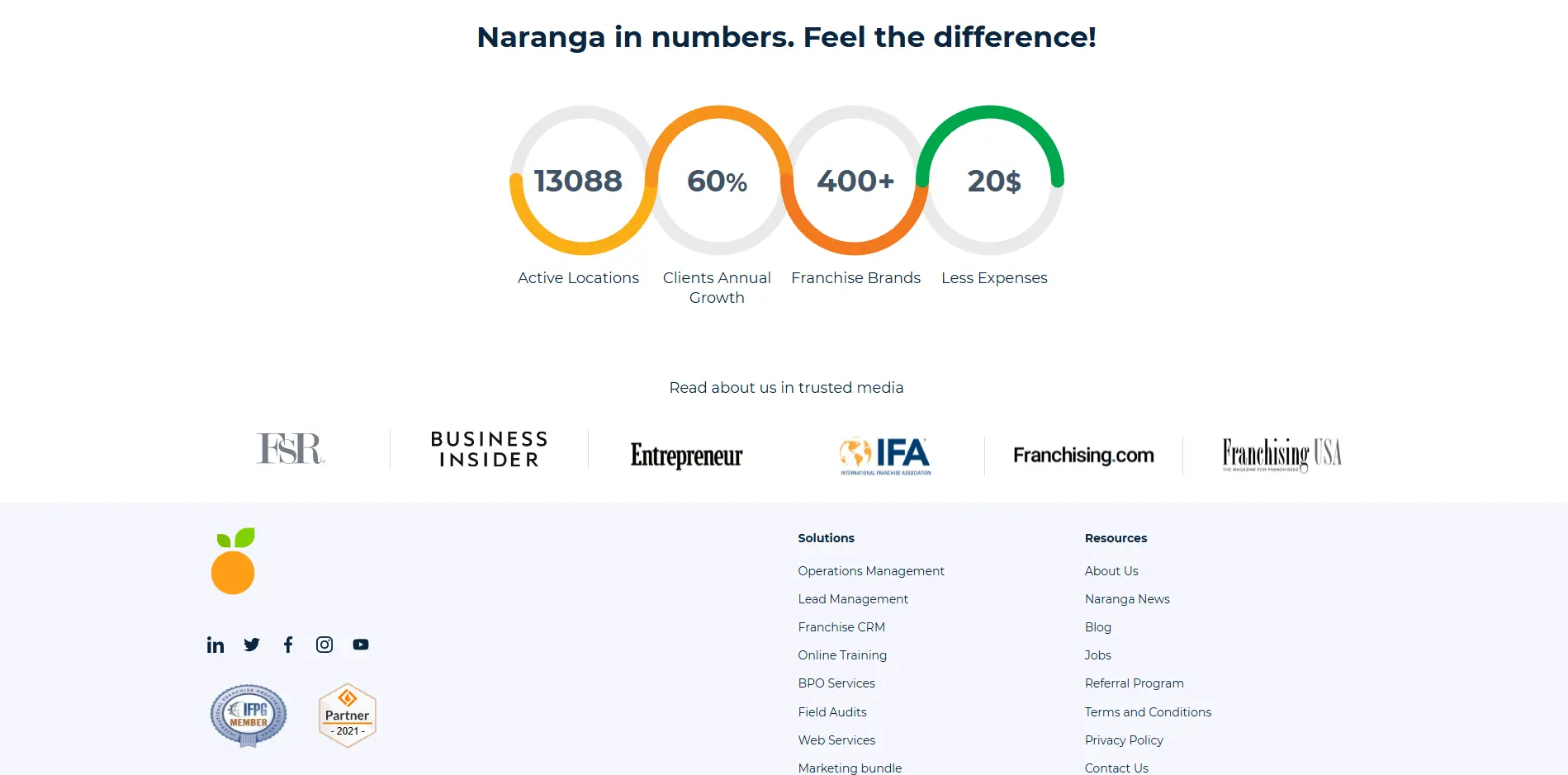Open the Franchise CRM solution
This screenshot has height=775, width=1568.
pos(841,627)
